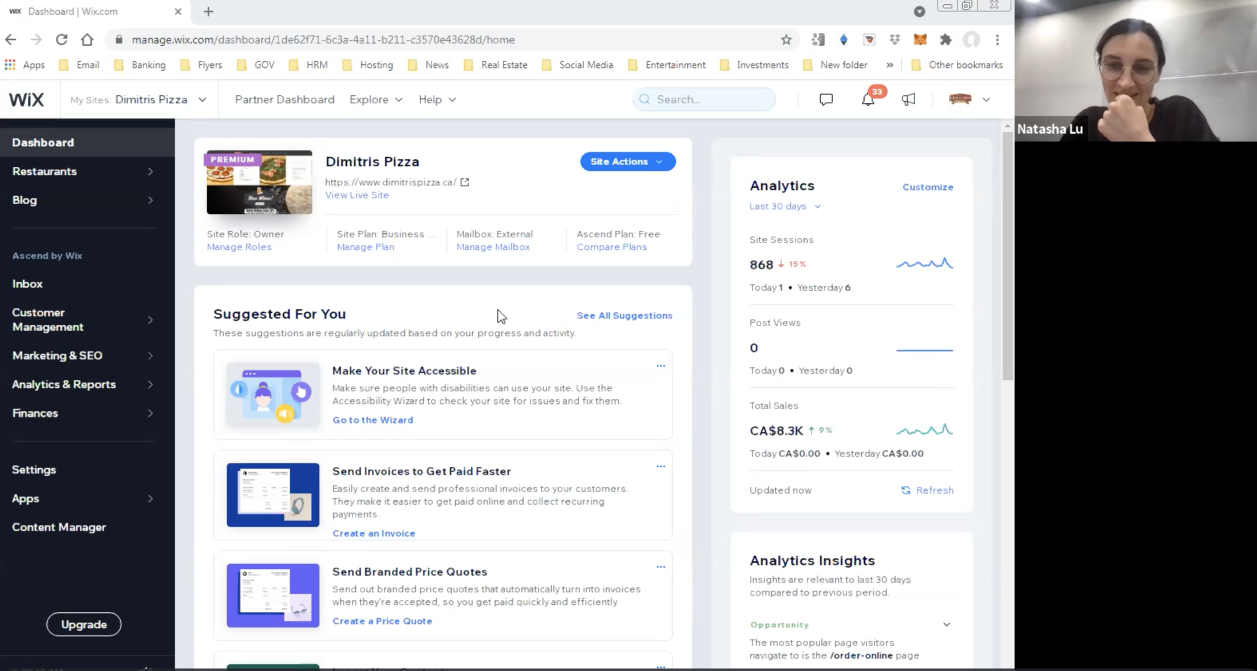Click the Make Your Site Accessible illustration
The width and height of the screenshot is (1257, 671).
tap(273, 395)
